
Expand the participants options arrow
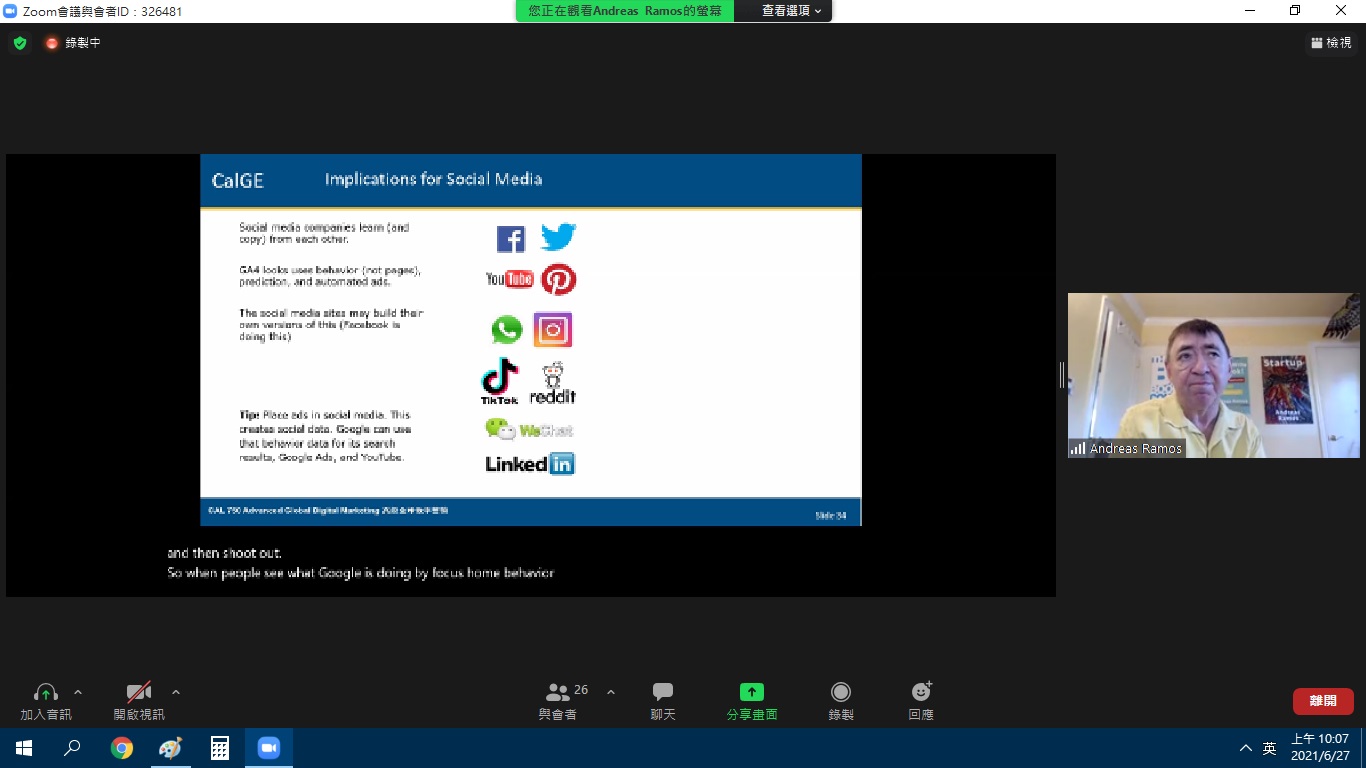click(x=611, y=692)
